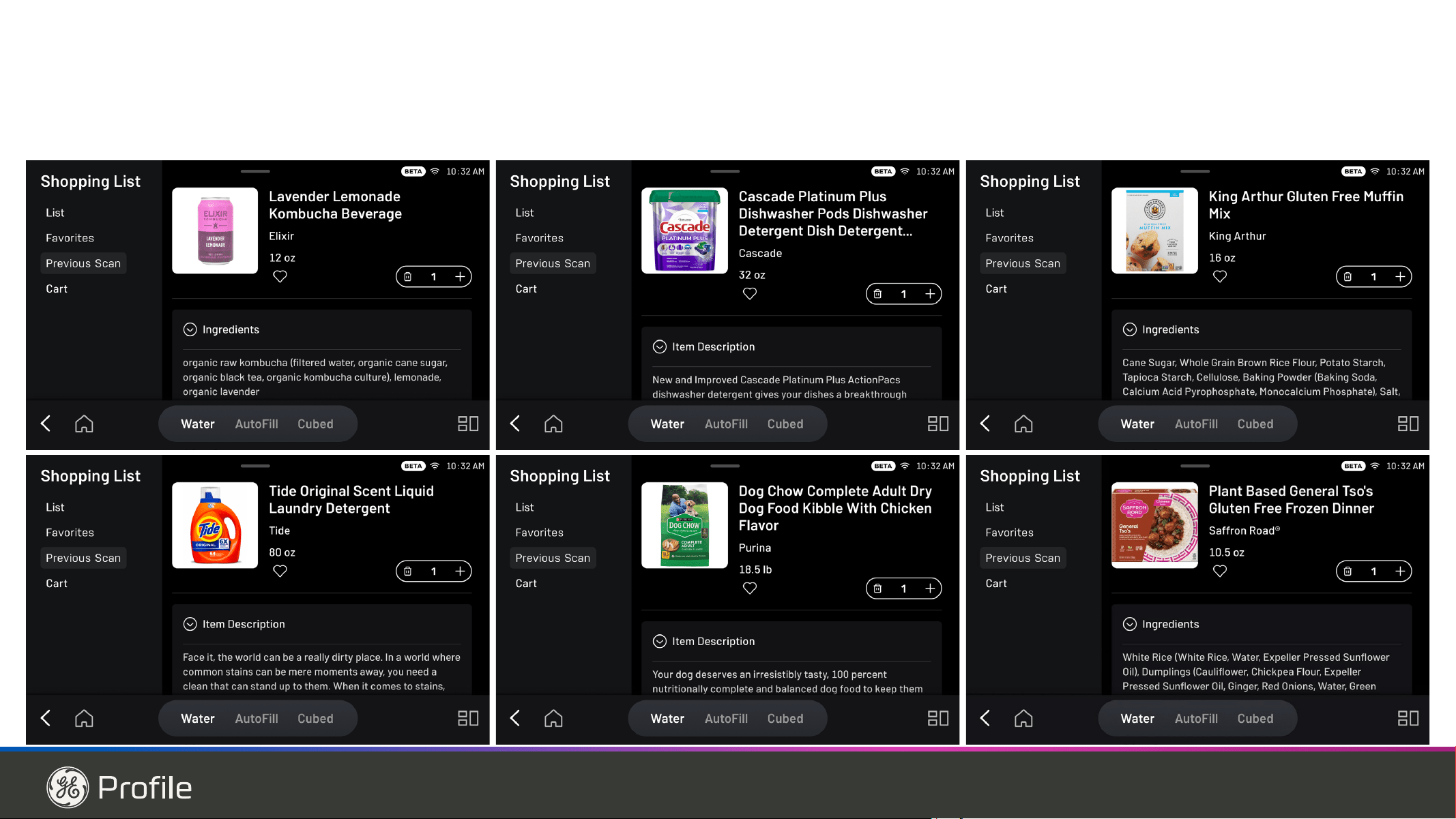Viewport: 1456px width, 819px height.
Task: Open Cart on the Kombucha screen sidebar
Action: (x=57, y=288)
